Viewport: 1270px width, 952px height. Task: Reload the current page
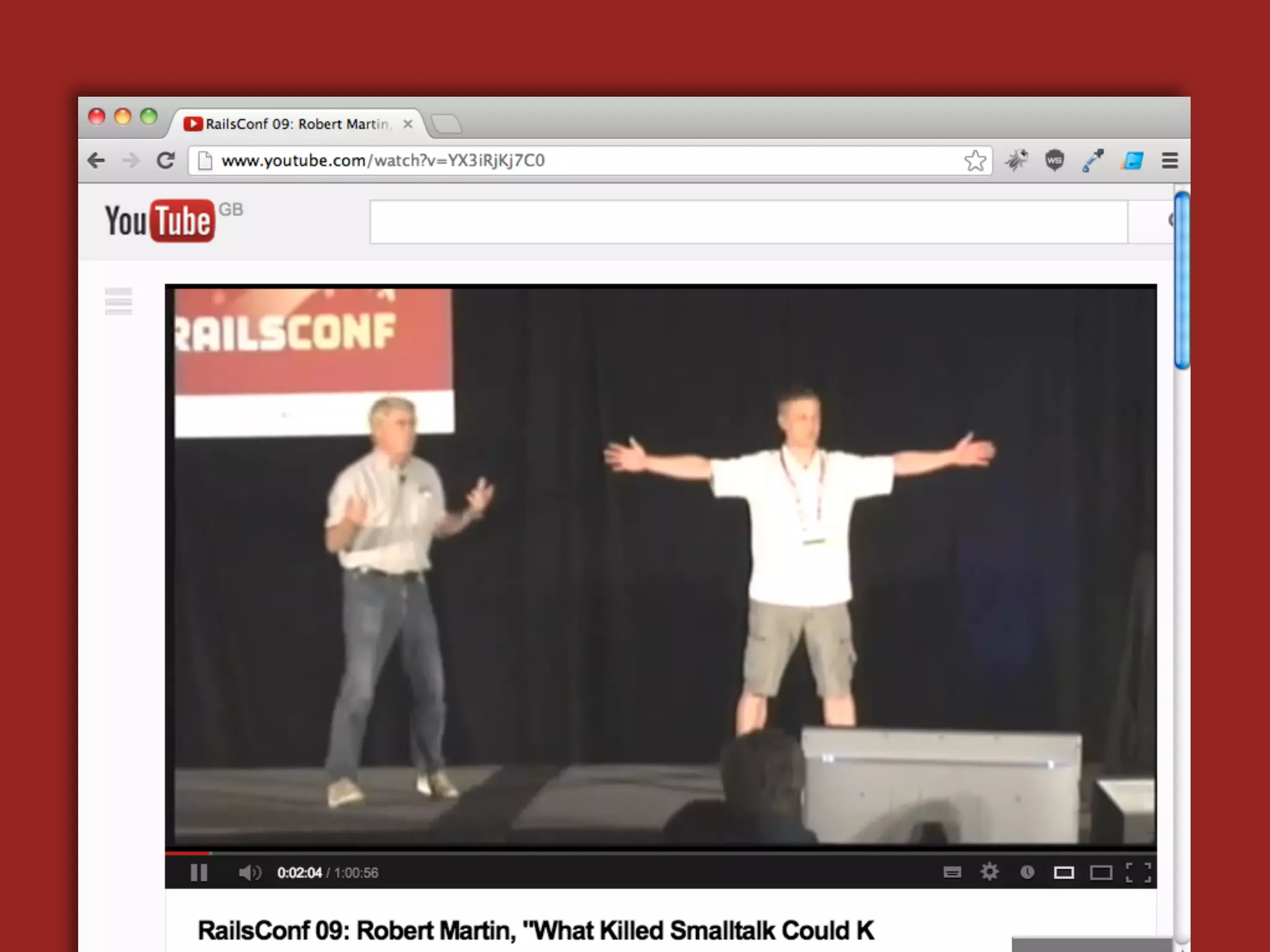[166, 161]
